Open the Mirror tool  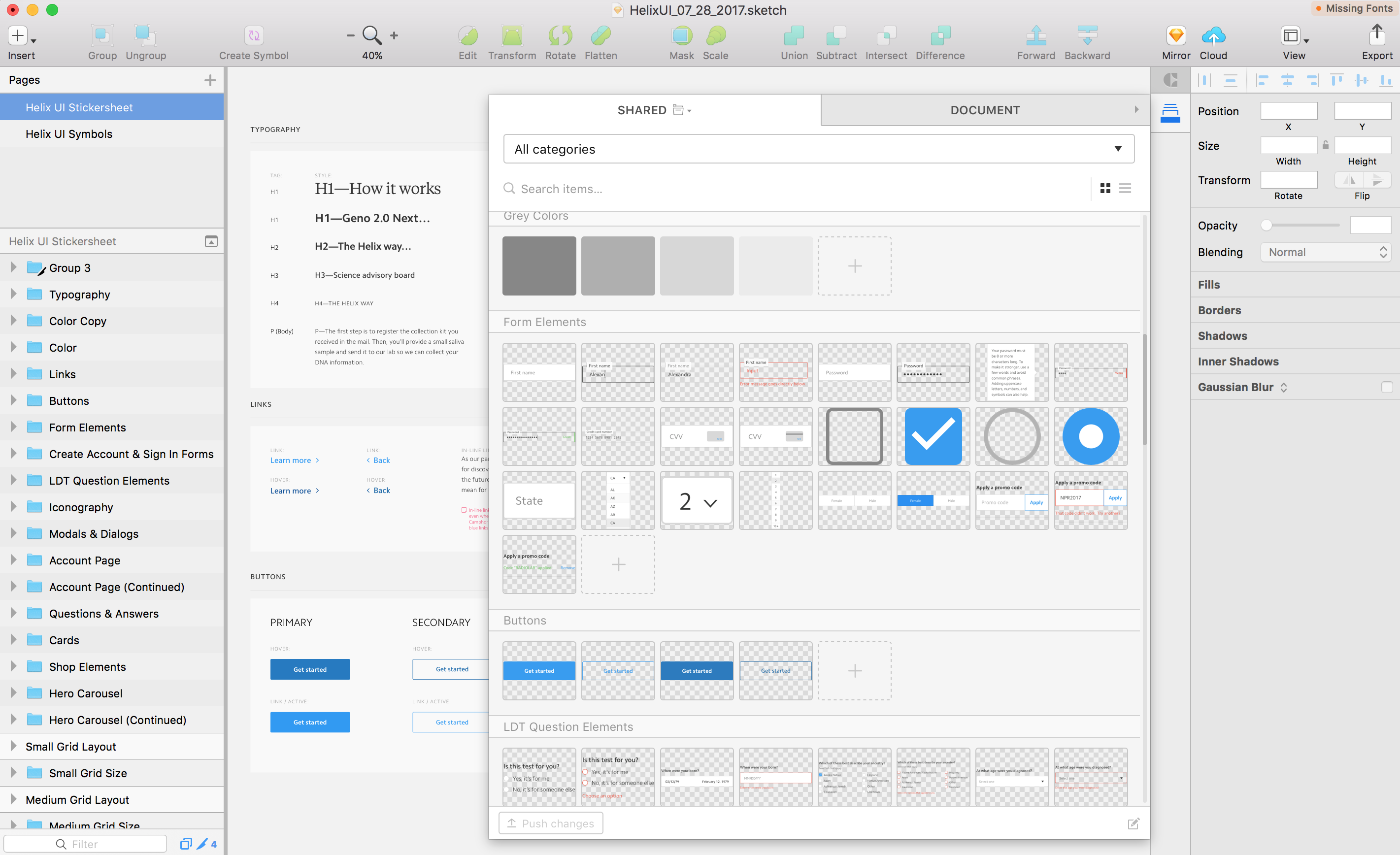[1175, 36]
